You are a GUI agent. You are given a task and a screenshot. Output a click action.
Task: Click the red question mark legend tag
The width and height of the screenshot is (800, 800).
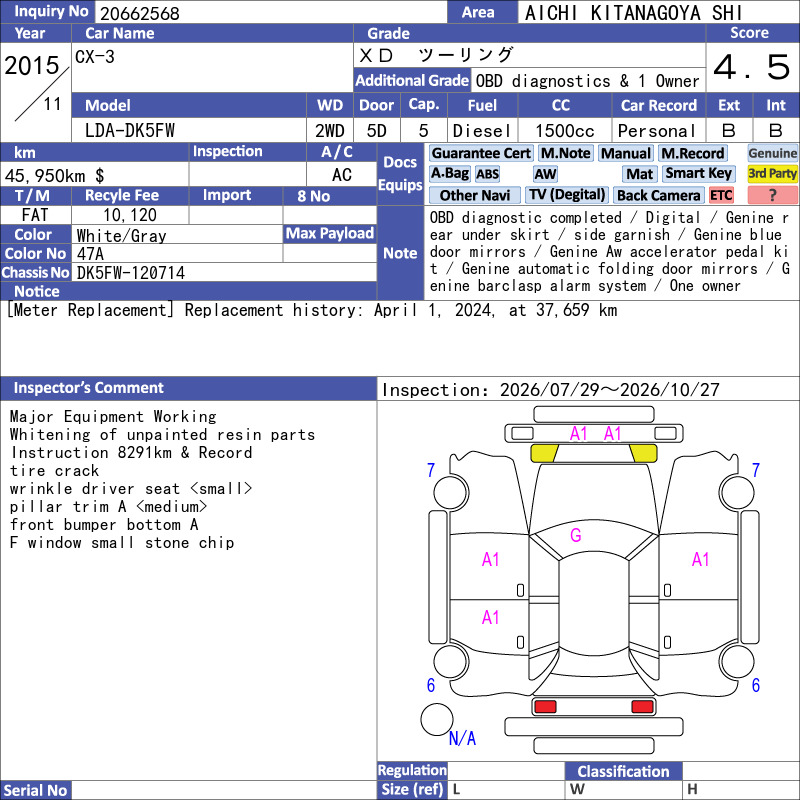point(772,195)
